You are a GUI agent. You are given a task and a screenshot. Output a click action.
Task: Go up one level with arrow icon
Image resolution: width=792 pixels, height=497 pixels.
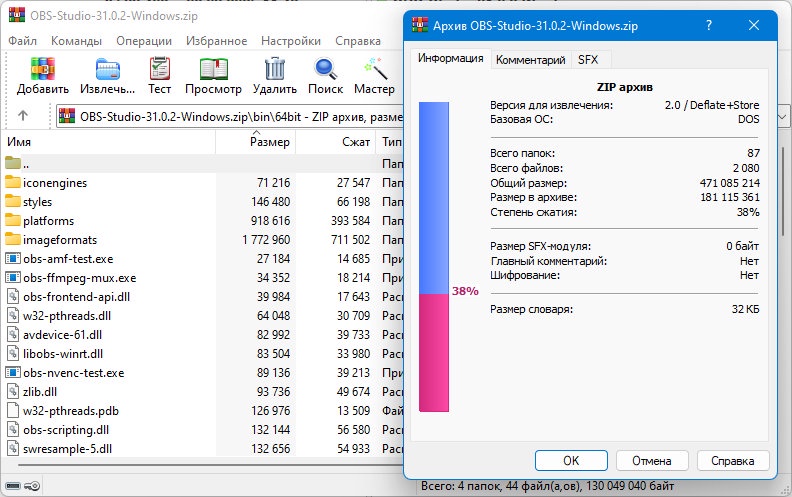23,116
